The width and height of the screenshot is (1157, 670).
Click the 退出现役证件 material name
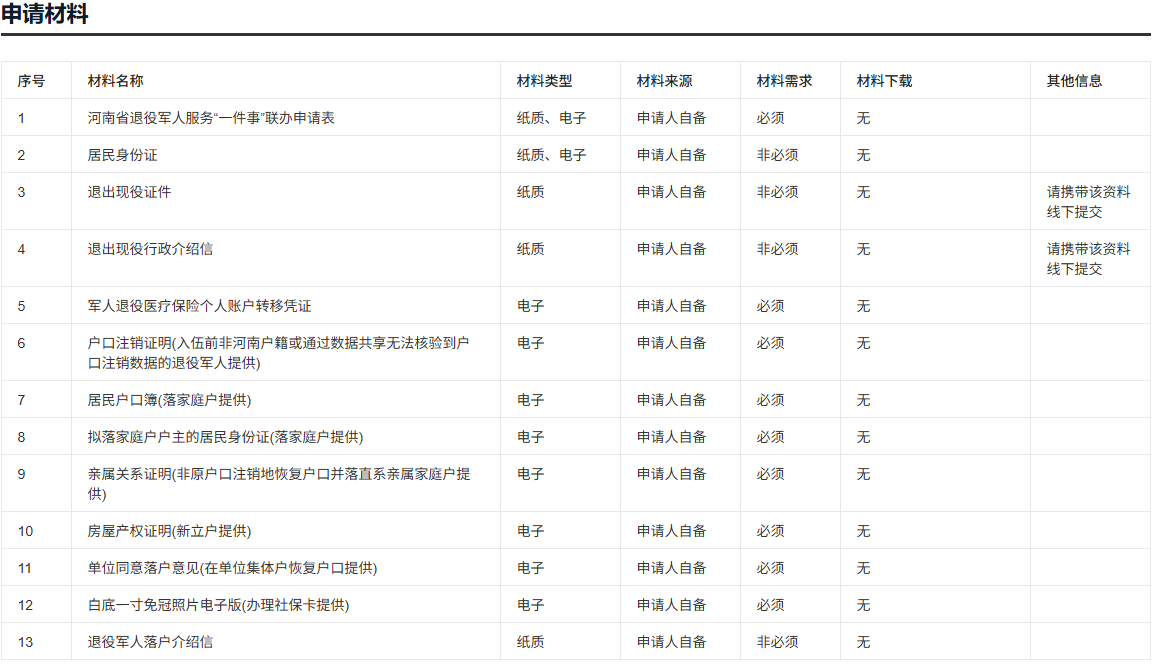coord(129,192)
